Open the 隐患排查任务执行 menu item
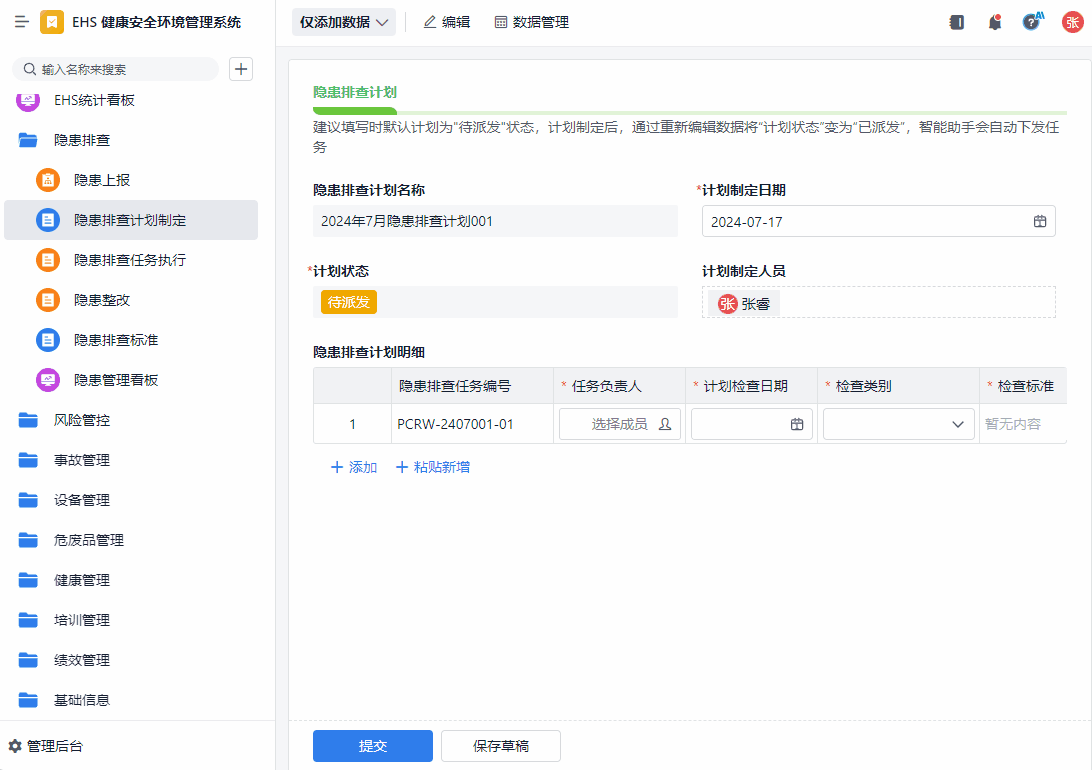The width and height of the screenshot is (1092, 770). pos(131,260)
